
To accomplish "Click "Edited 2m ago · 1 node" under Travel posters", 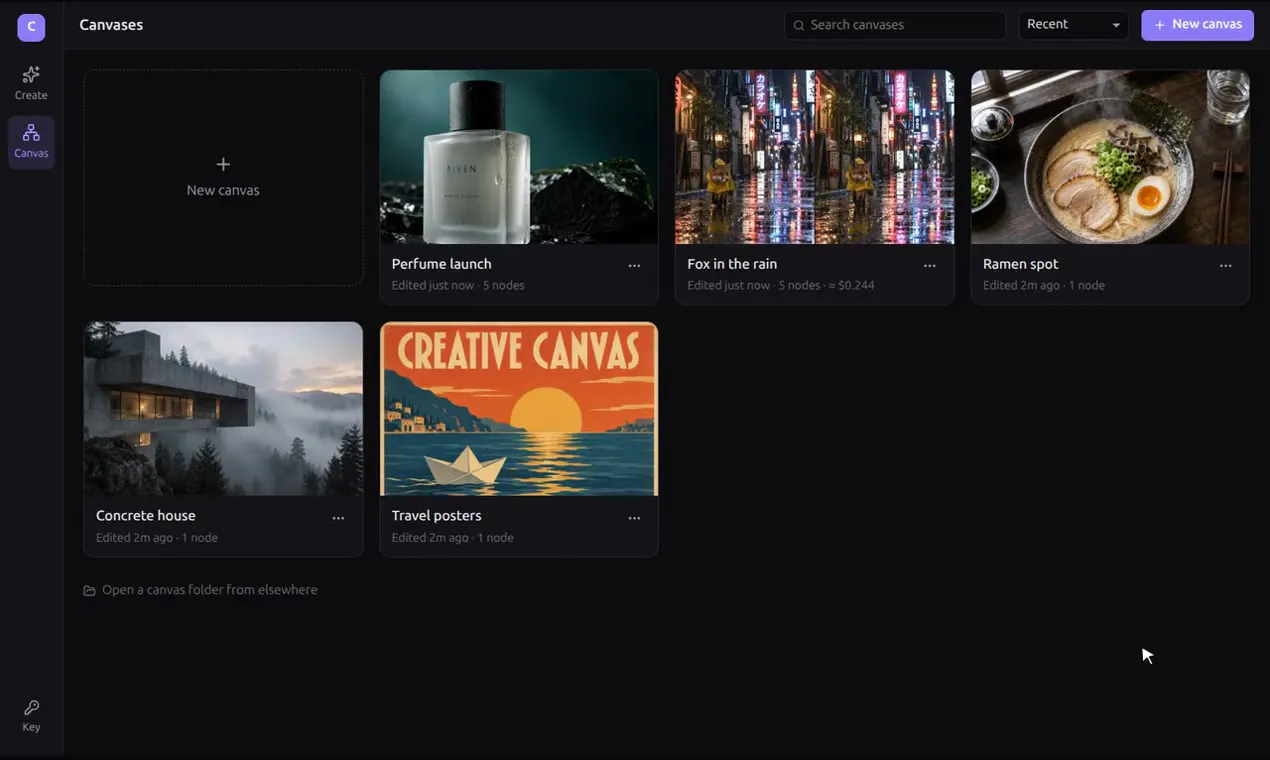I will point(453,538).
